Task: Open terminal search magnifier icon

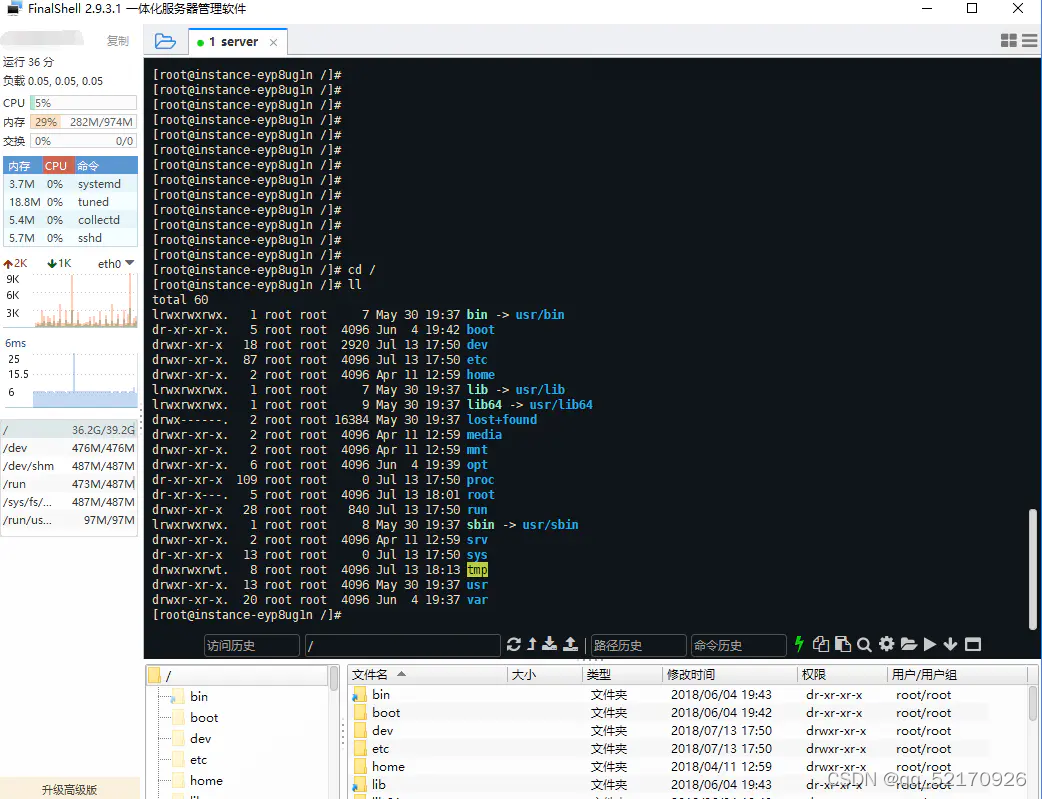Action: [x=864, y=645]
